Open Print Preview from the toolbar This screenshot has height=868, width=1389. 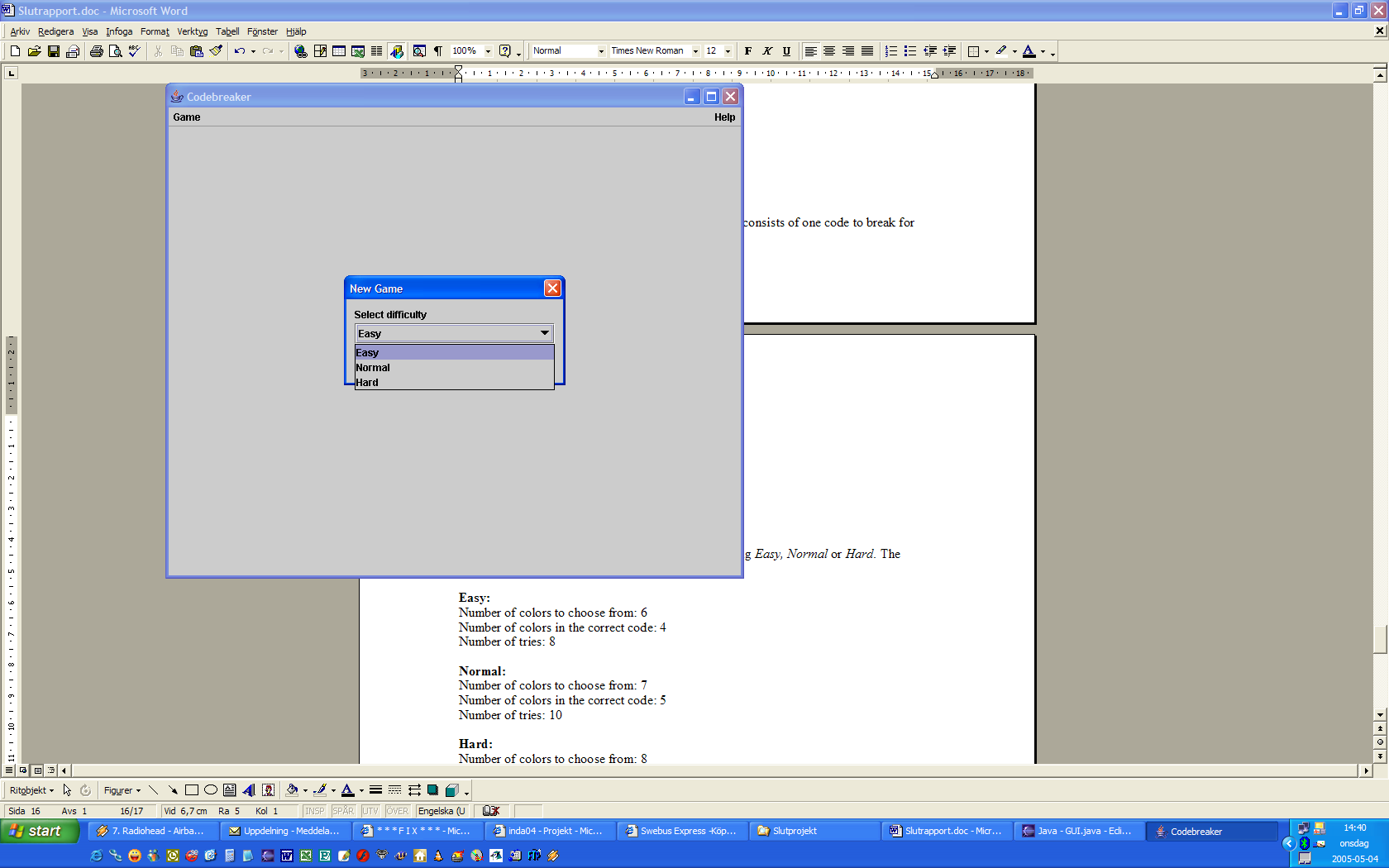coord(116,51)
